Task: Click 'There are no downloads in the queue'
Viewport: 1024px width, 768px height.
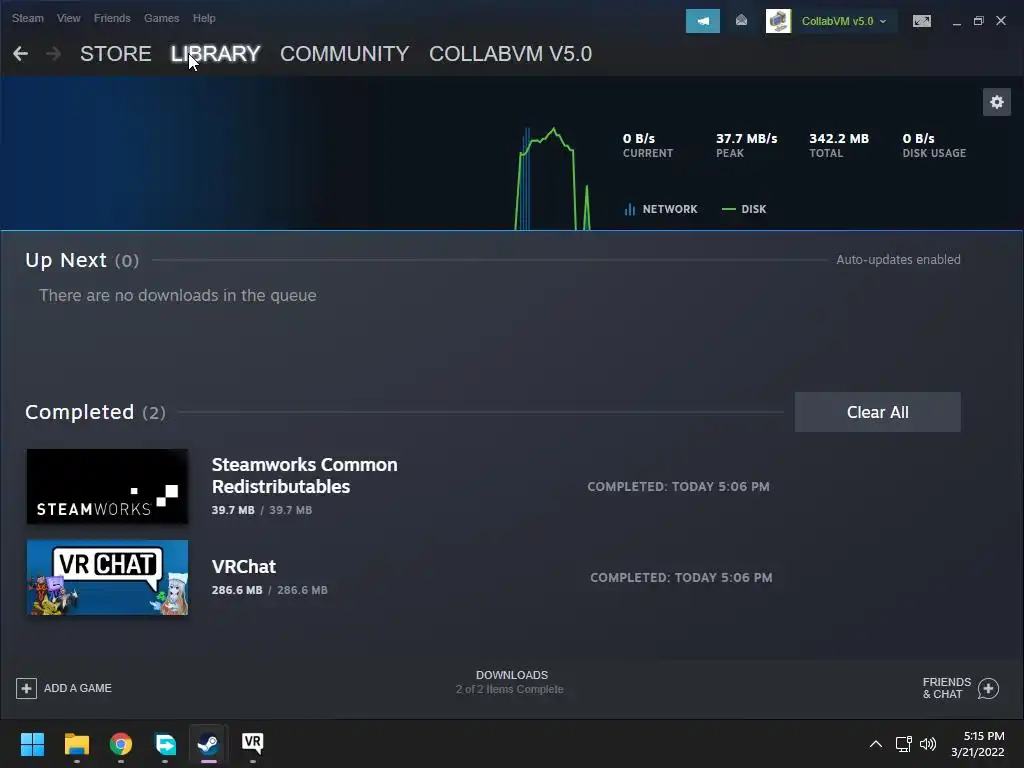Action: pos(178,295)
